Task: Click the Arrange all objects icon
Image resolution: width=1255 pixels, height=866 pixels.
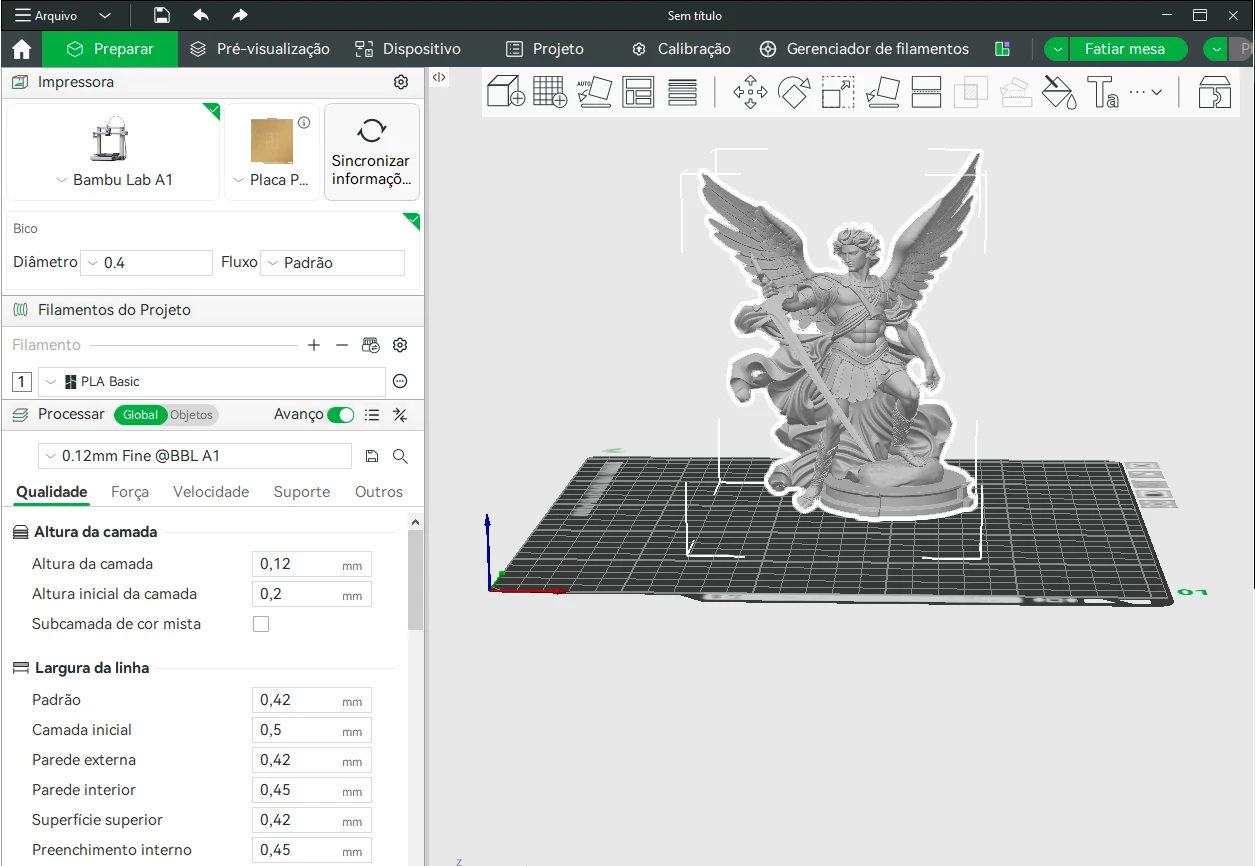Action: 638,92
